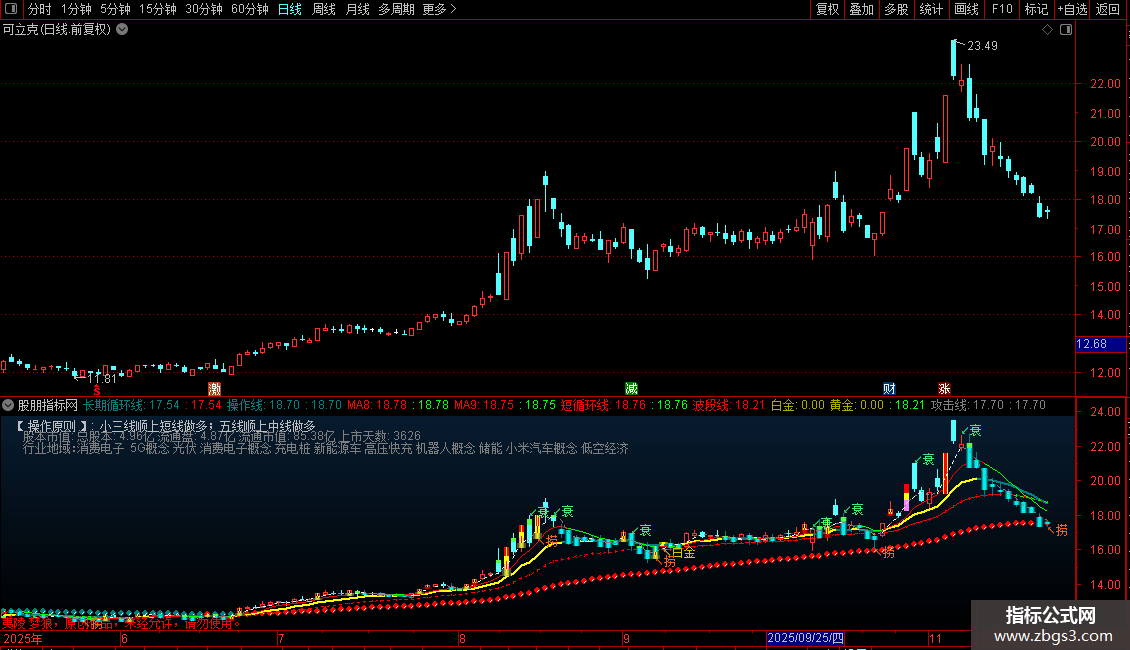The width and height of the screenshot is (1130, 650).
Task: Add stock with +自选 button
Action: (x=1072, y=9)
